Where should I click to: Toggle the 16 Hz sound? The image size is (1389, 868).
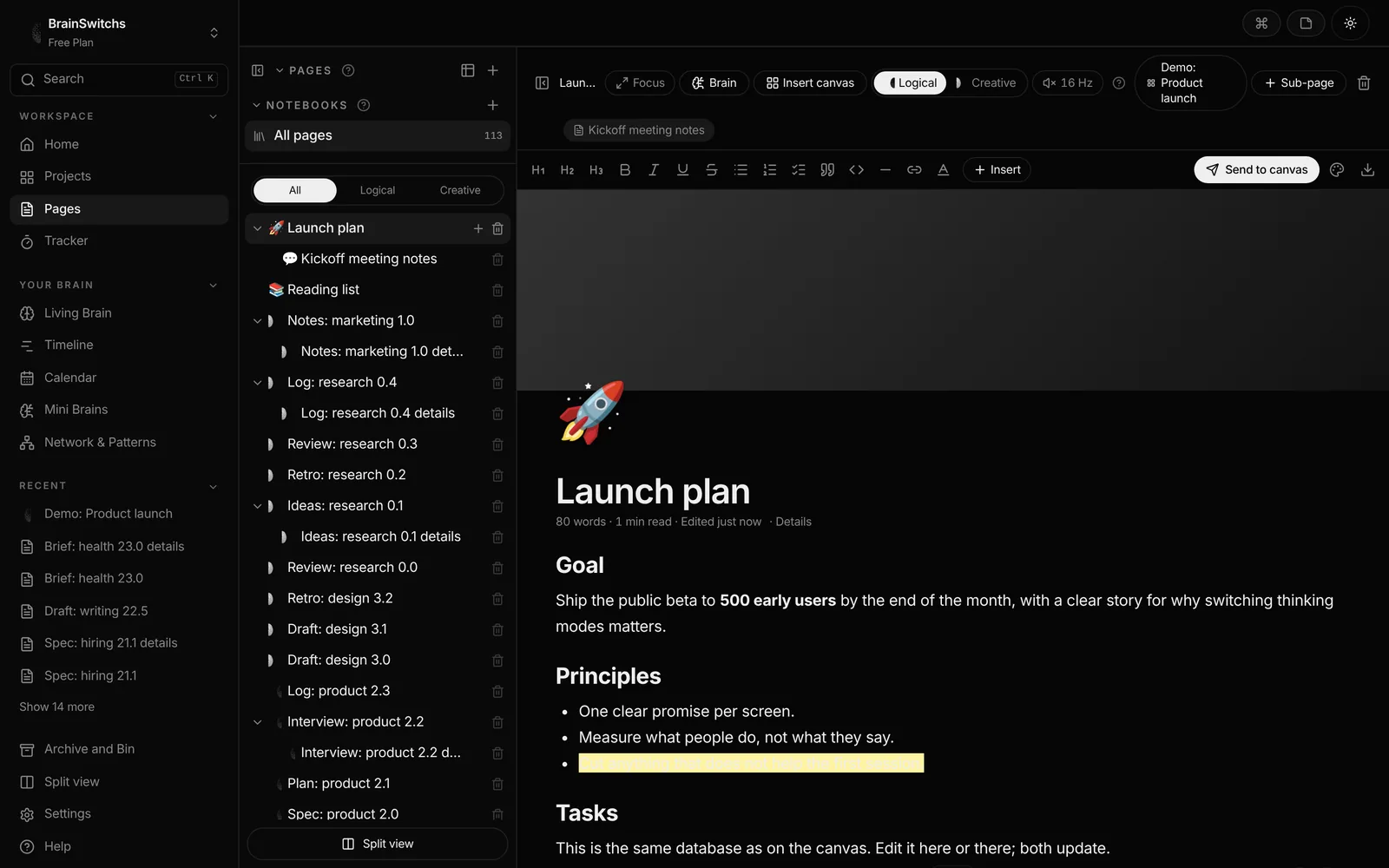coord(1068,83)
